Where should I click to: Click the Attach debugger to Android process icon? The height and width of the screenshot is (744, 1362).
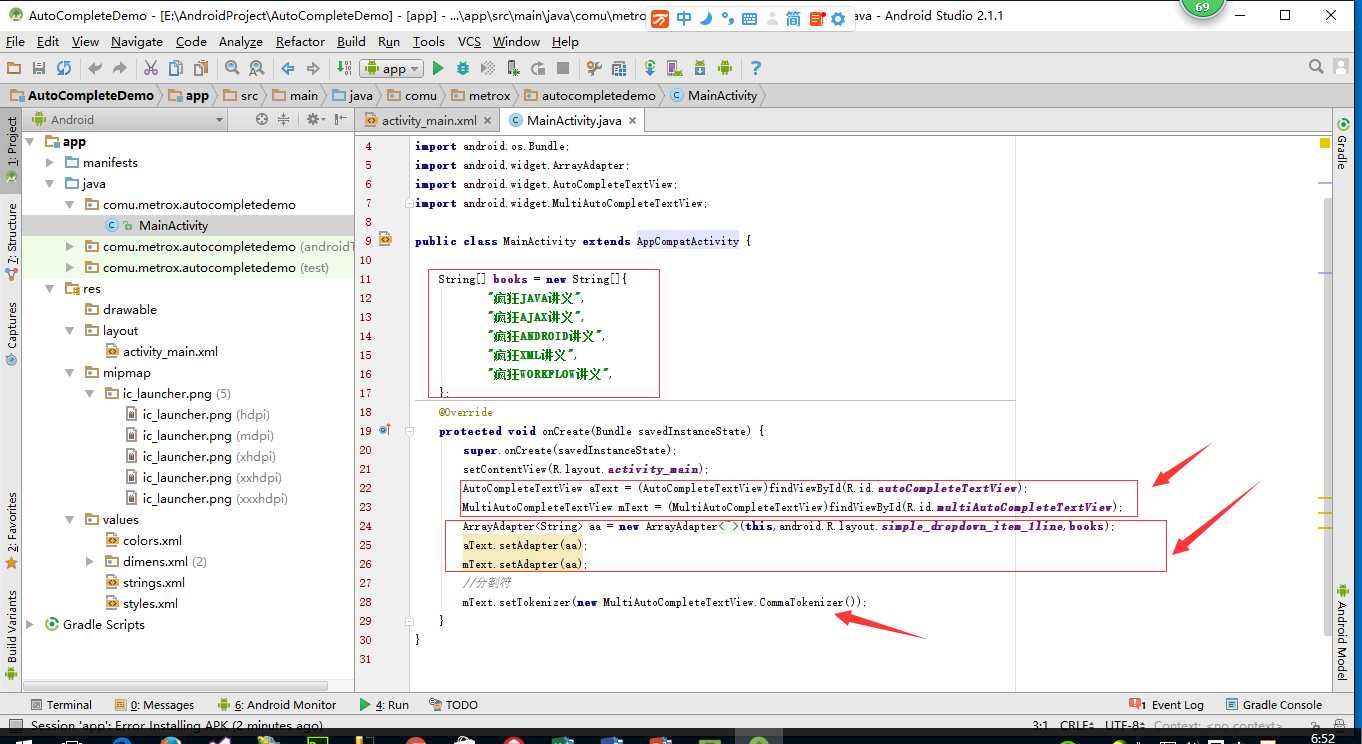pyautogui.click(x=513, y=68)
